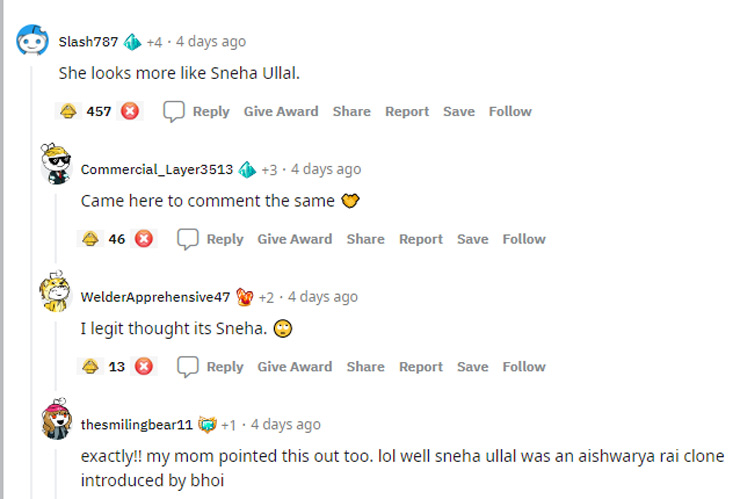Downvote Commercial_Layer3513's comment
Image resolution: width=740 pixels, height=499 pixels.
(x=144, y=239)
